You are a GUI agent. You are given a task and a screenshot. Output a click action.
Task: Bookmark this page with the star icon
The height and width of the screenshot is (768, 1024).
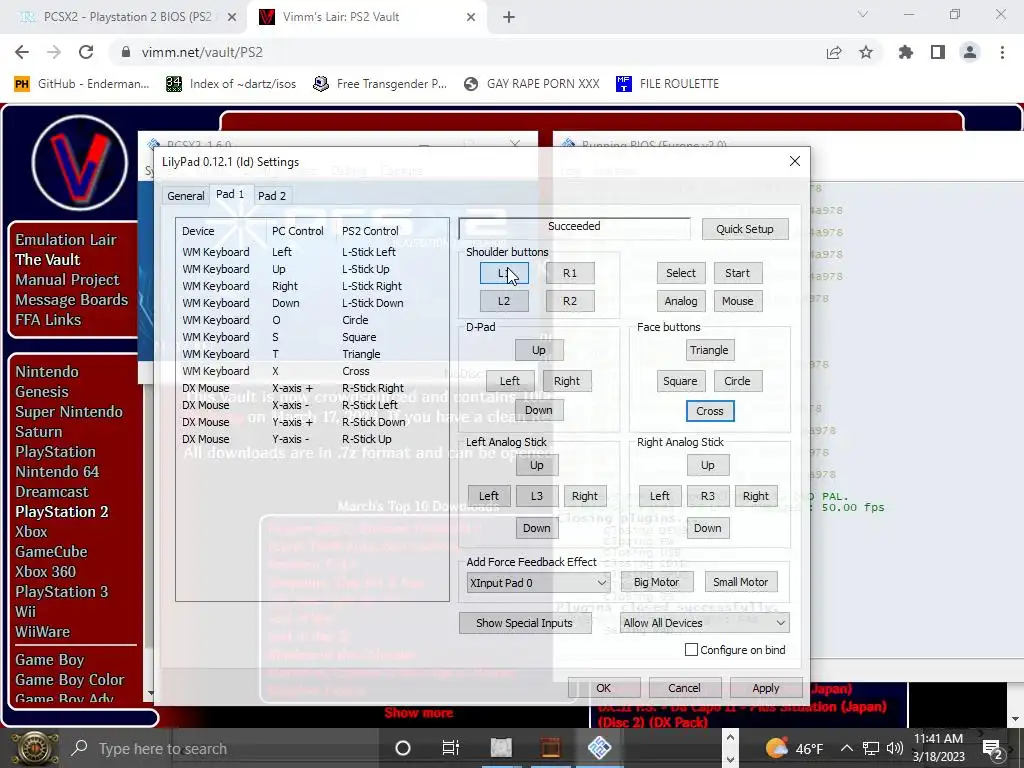[866, 52]
